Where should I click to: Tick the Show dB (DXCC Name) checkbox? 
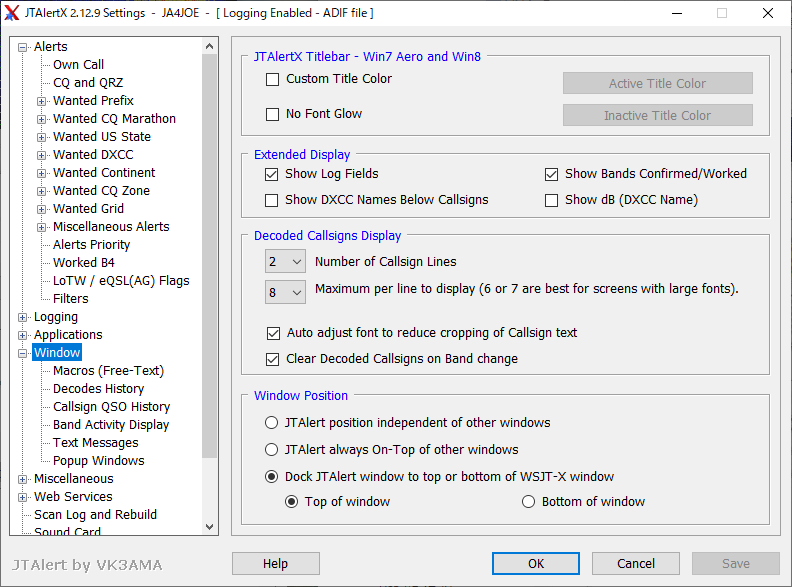tap(551, 201)
